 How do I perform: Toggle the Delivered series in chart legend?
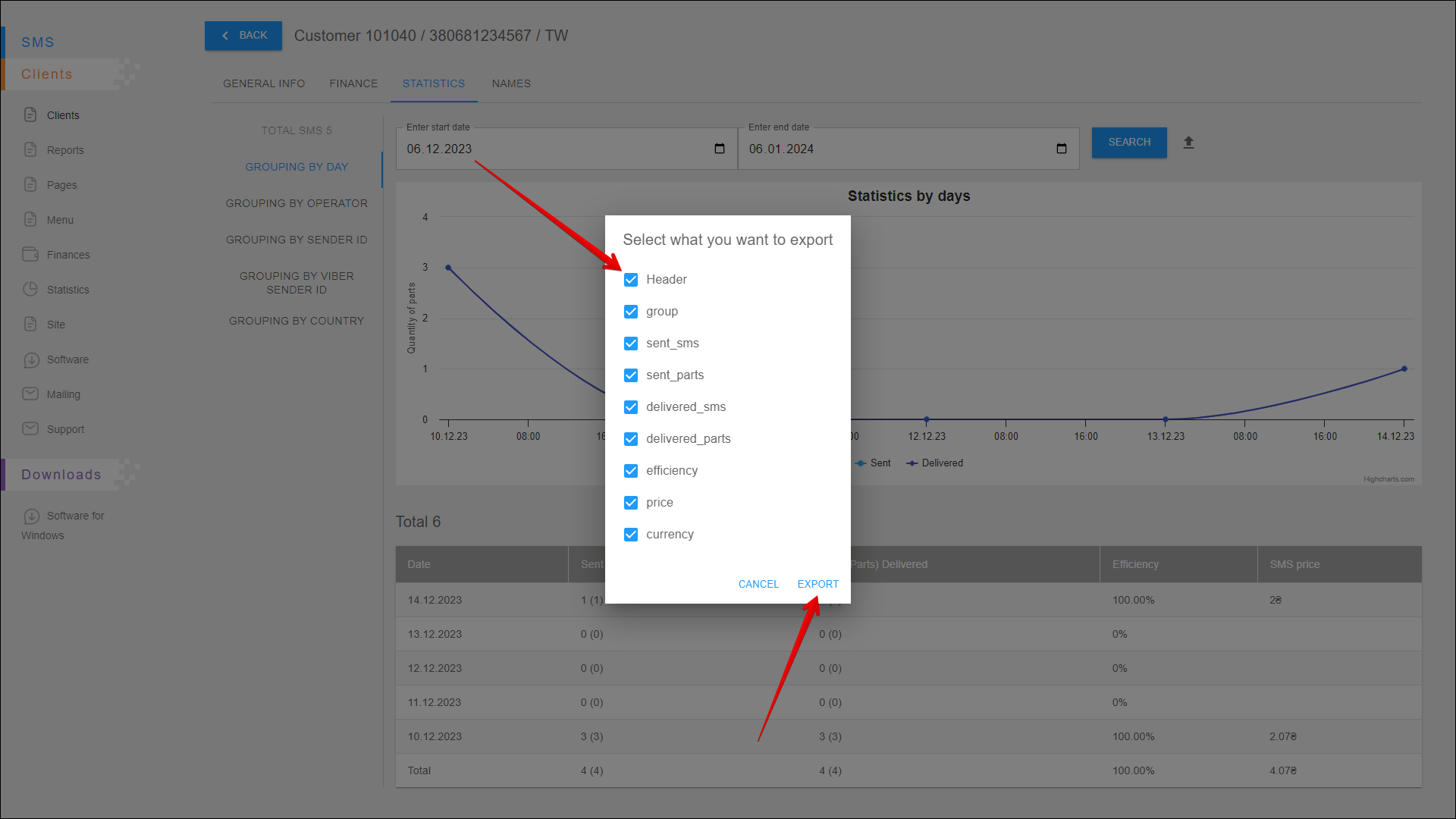[x=941, y=463]
